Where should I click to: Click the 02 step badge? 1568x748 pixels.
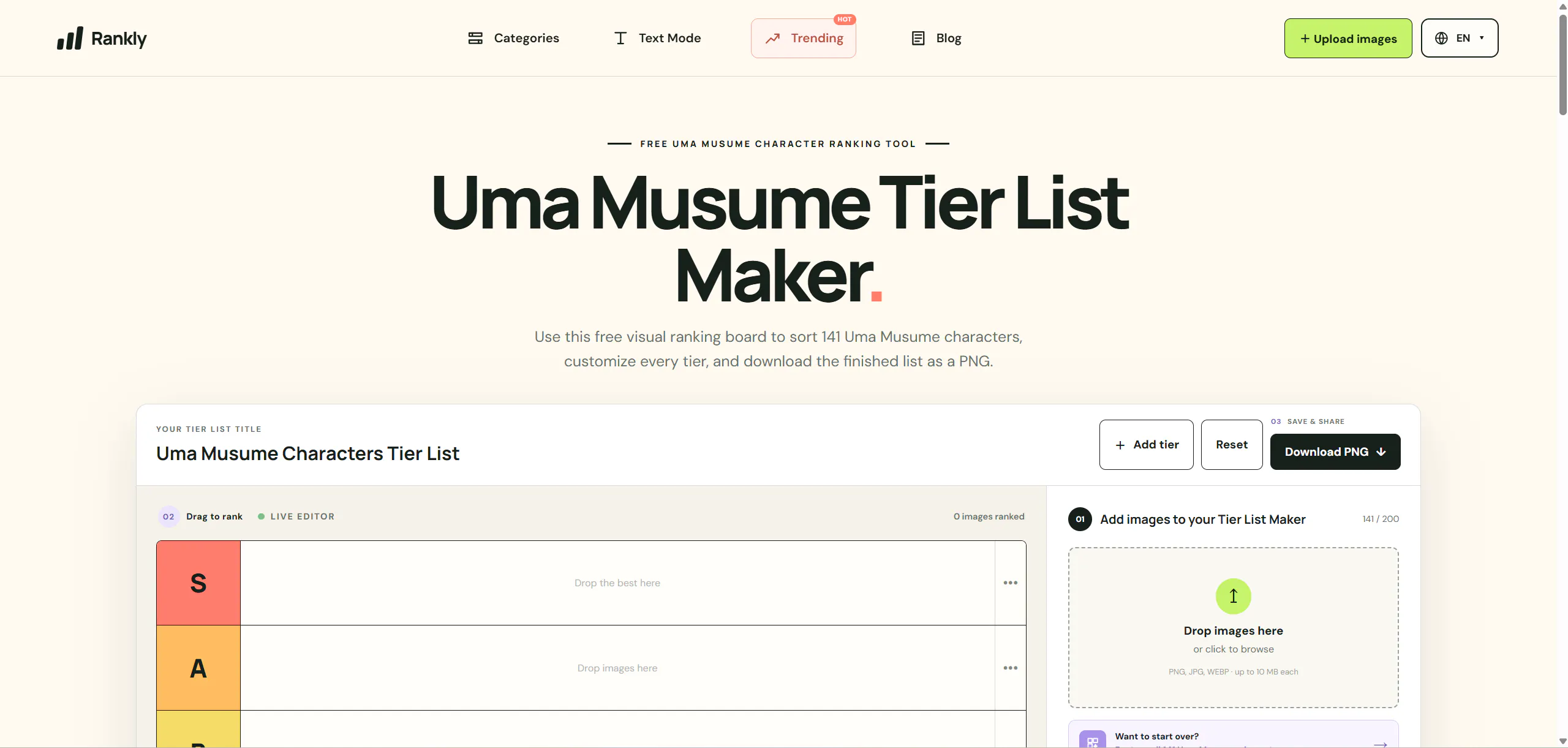pos(168,517)
